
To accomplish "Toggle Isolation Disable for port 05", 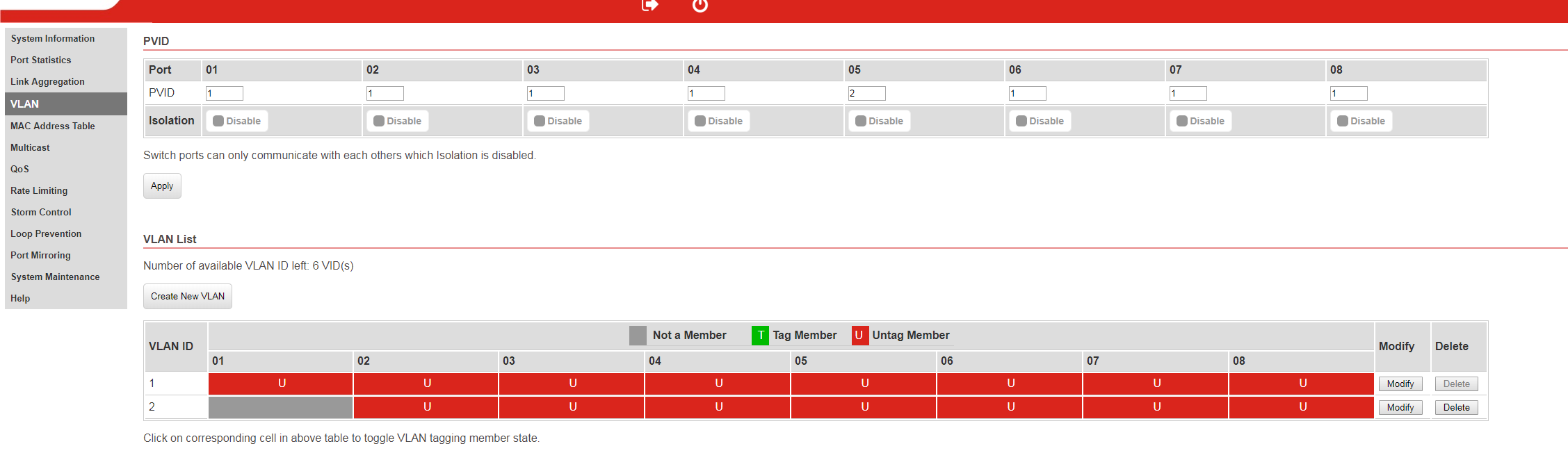I will tap(880, 121).
